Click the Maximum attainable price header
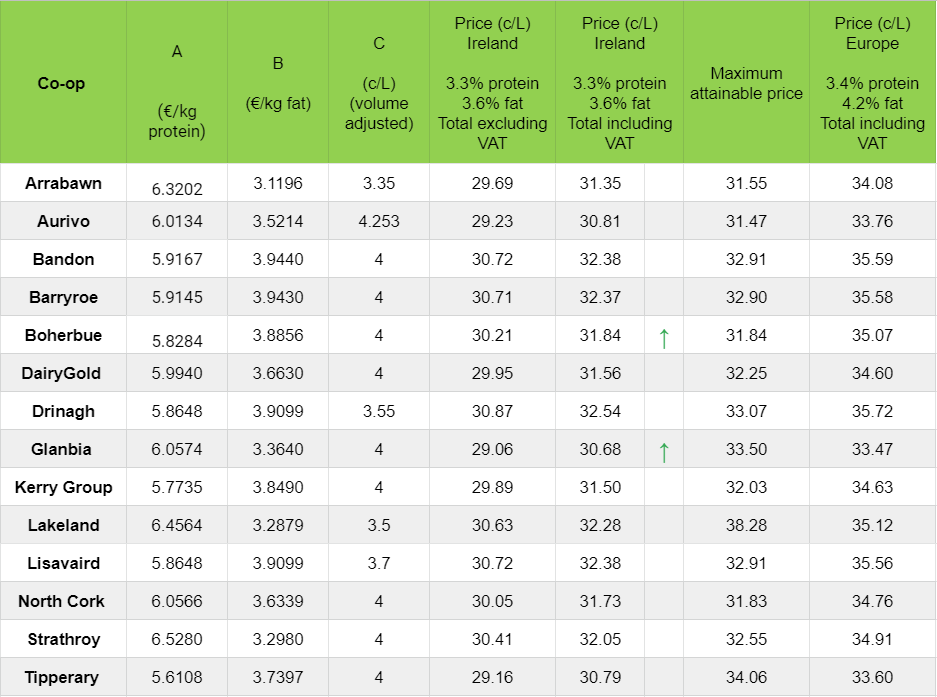Screen dimensions: 937x697 tap(746, 83)
